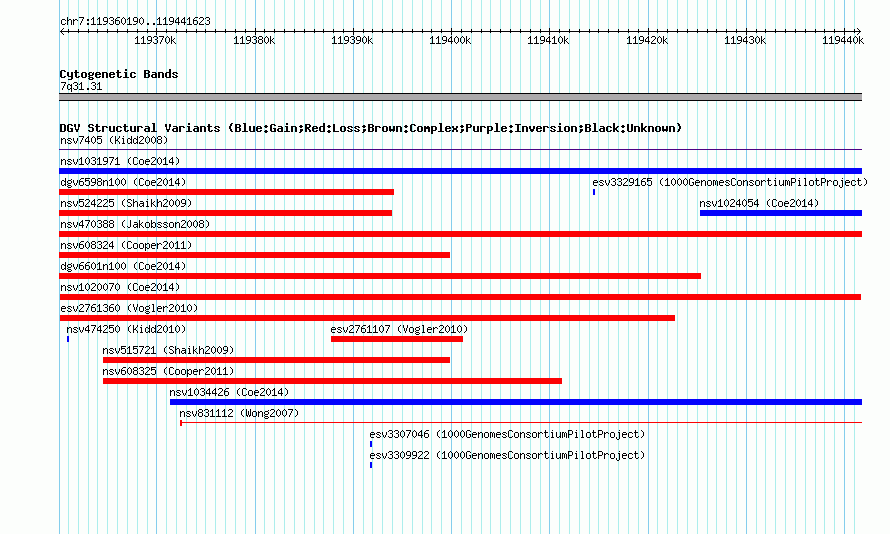Click the nsv524225 red loss bar
The image size is (890, 534).
click(225, 213)
